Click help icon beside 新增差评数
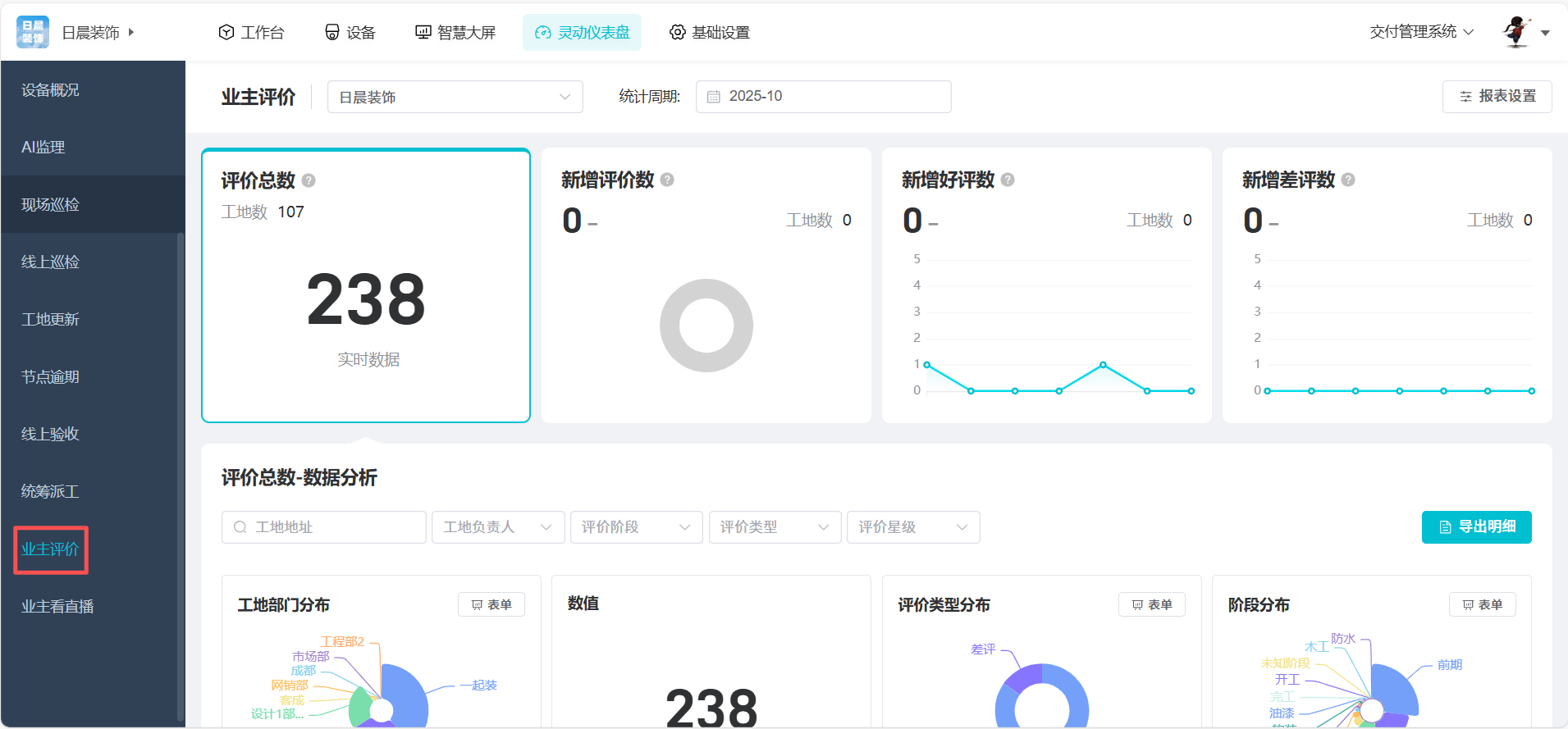Viewport: 1568px width, 729px height. 1348,180
